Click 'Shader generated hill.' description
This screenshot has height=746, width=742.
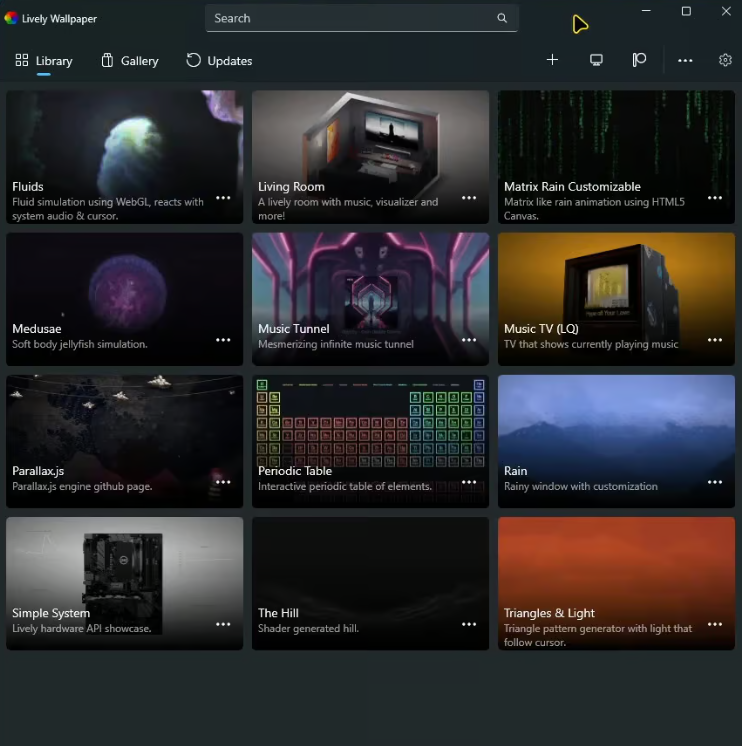(308, 628)
